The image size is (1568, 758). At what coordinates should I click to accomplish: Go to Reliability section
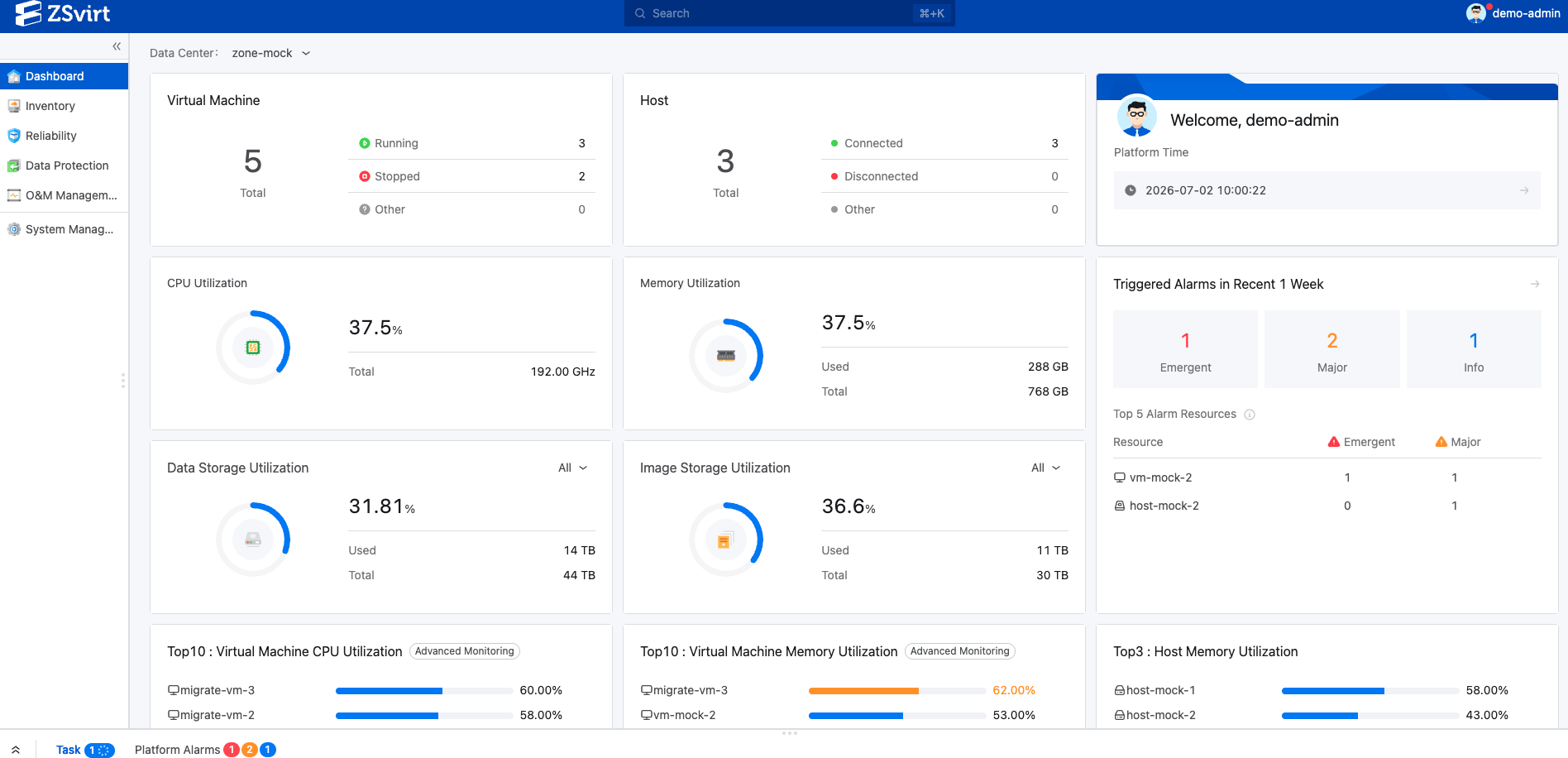click(65, 136)
